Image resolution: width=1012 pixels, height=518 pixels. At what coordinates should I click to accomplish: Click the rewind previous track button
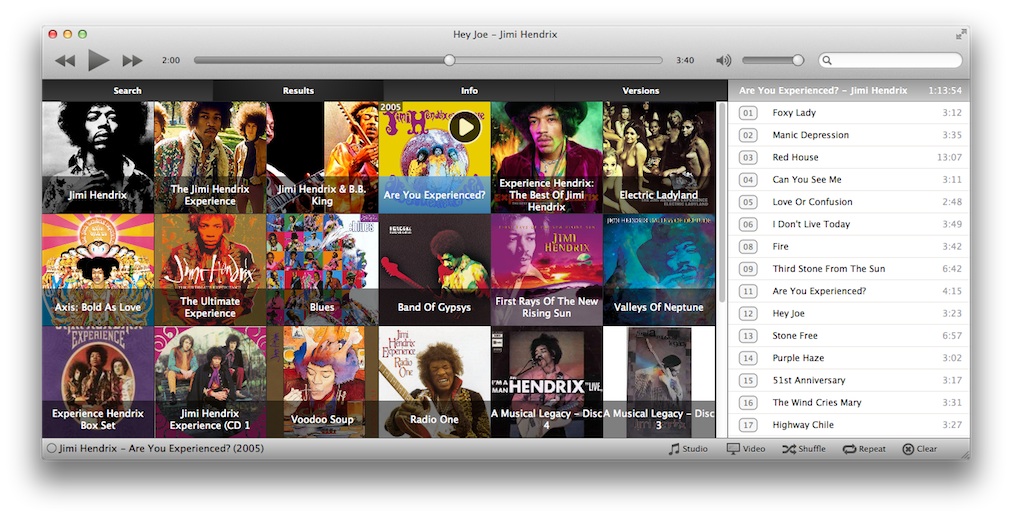[65, 61]
